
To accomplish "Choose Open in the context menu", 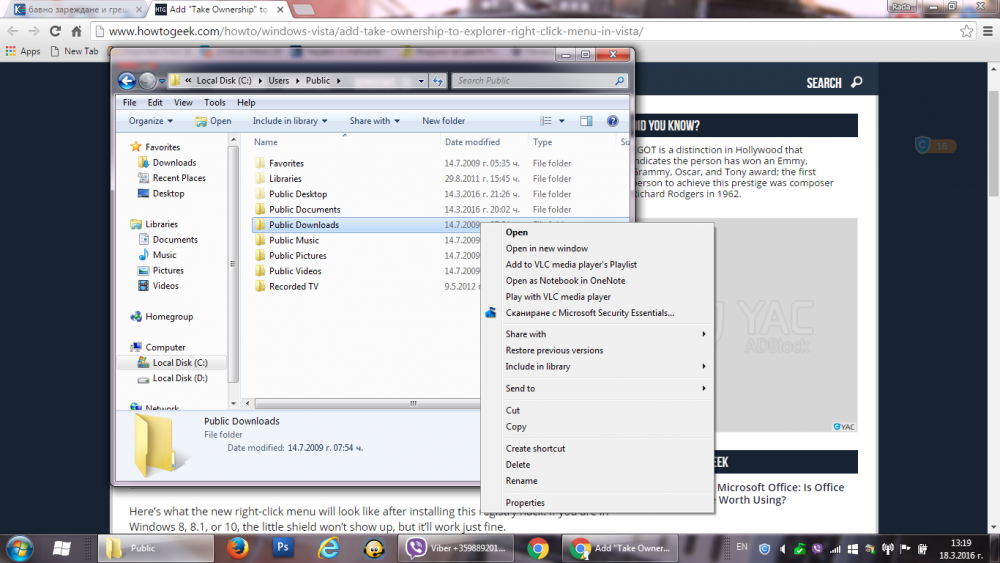I will point(517,233).
